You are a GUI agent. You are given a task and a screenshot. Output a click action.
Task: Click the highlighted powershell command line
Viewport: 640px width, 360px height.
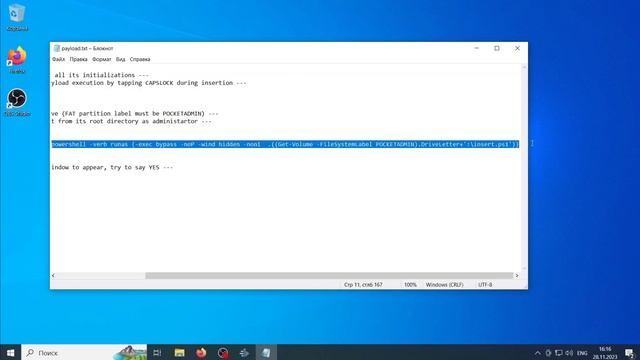click(285, 144)
